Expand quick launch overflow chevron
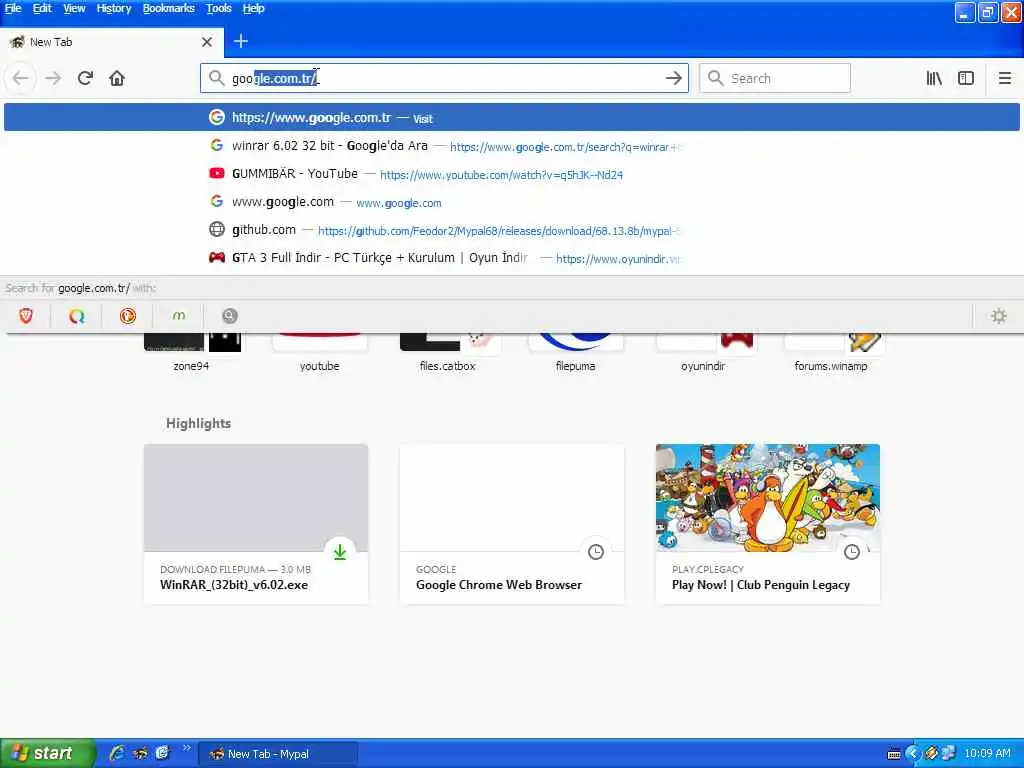 (x=187, y=748)
